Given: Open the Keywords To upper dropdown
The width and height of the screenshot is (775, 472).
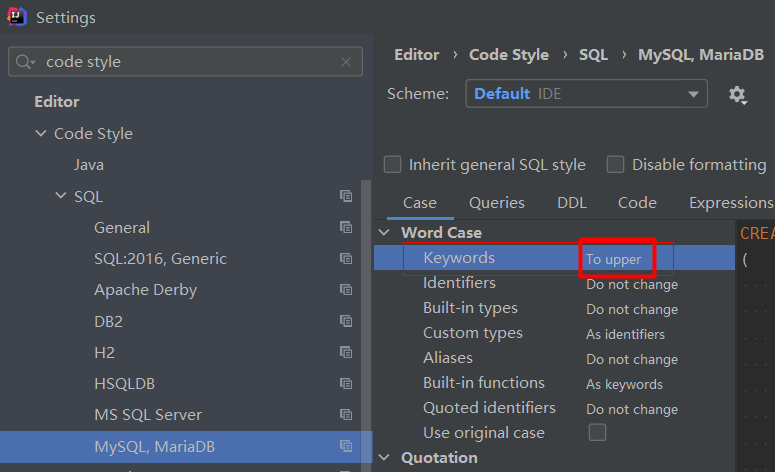Looking at the screenshot, I should (613, 259).
